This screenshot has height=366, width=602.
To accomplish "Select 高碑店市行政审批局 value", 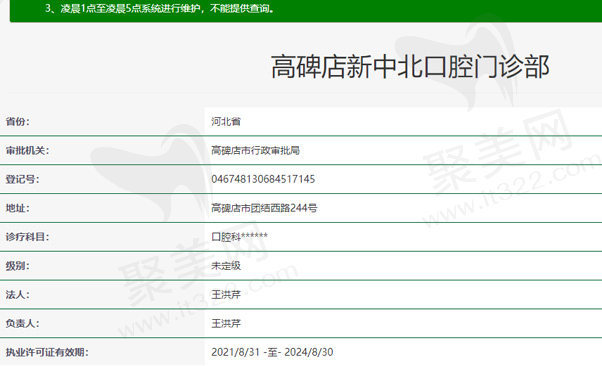I will pyautogui.click(x=255, y=150).
